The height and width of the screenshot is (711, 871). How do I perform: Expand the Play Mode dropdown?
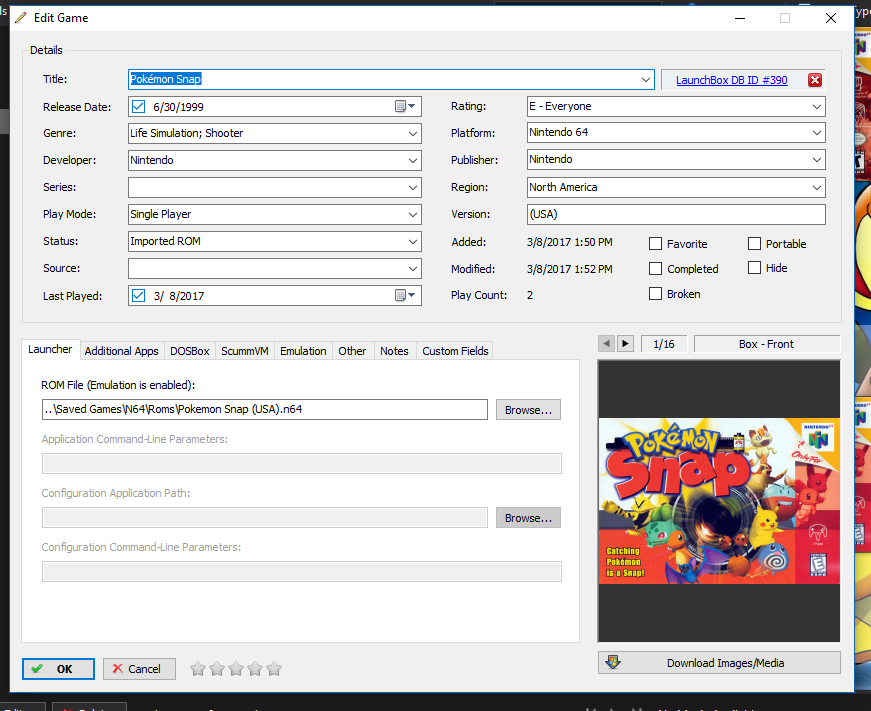coord(413,214)
